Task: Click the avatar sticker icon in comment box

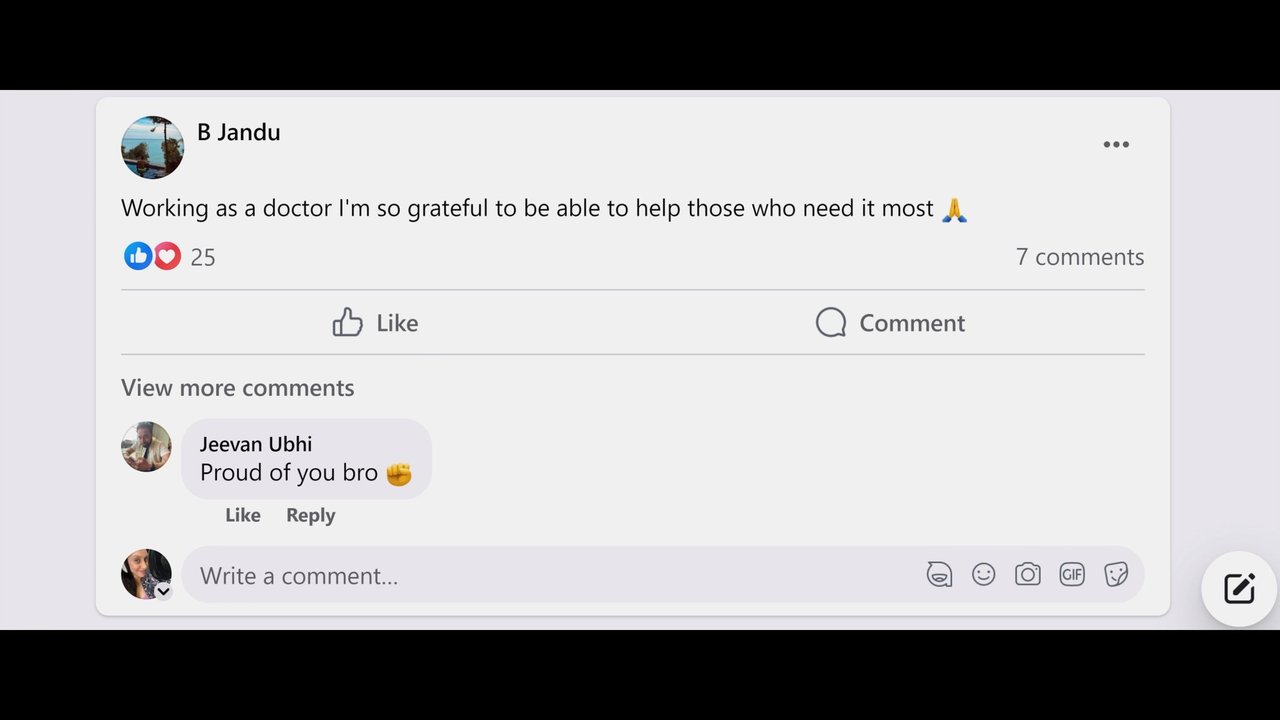Action: click(x=939, y=574)
